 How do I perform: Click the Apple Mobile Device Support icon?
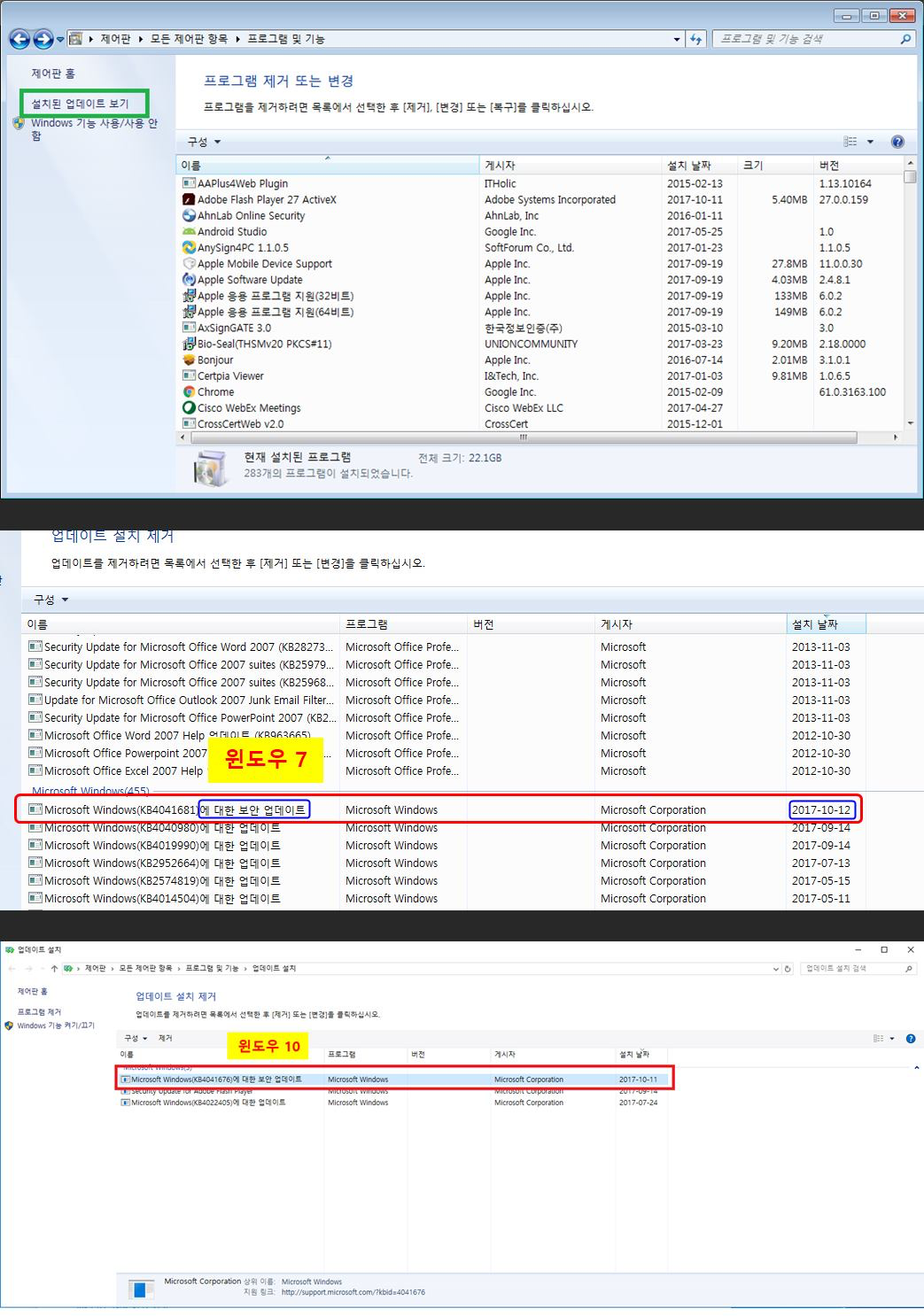click(189, 263)
